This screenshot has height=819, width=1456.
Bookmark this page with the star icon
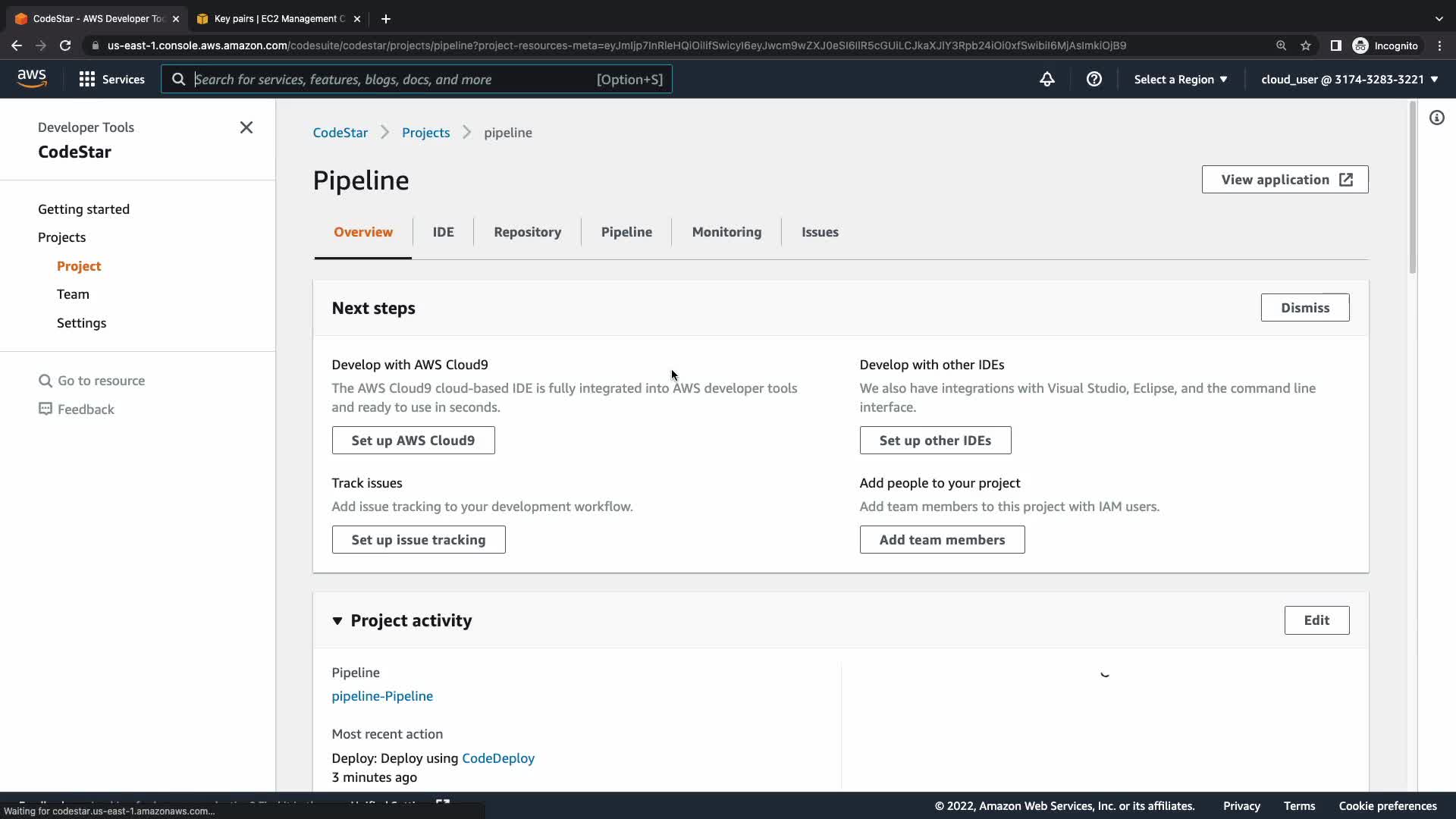[1306, 45]
